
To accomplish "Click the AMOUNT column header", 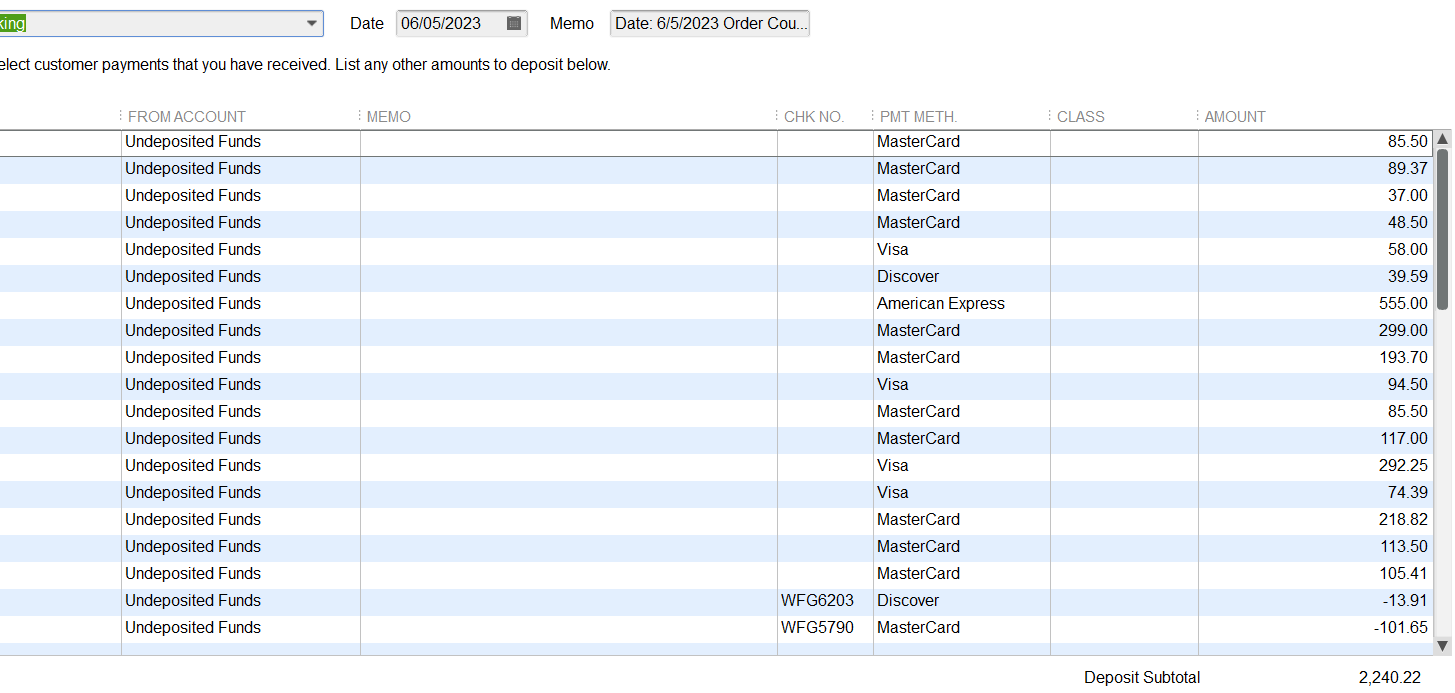I will point(1235,117).
